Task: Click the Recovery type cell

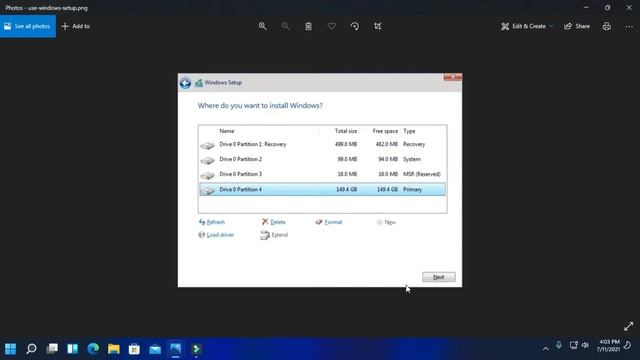Action: pyautogui.click(x=414, y=144)
